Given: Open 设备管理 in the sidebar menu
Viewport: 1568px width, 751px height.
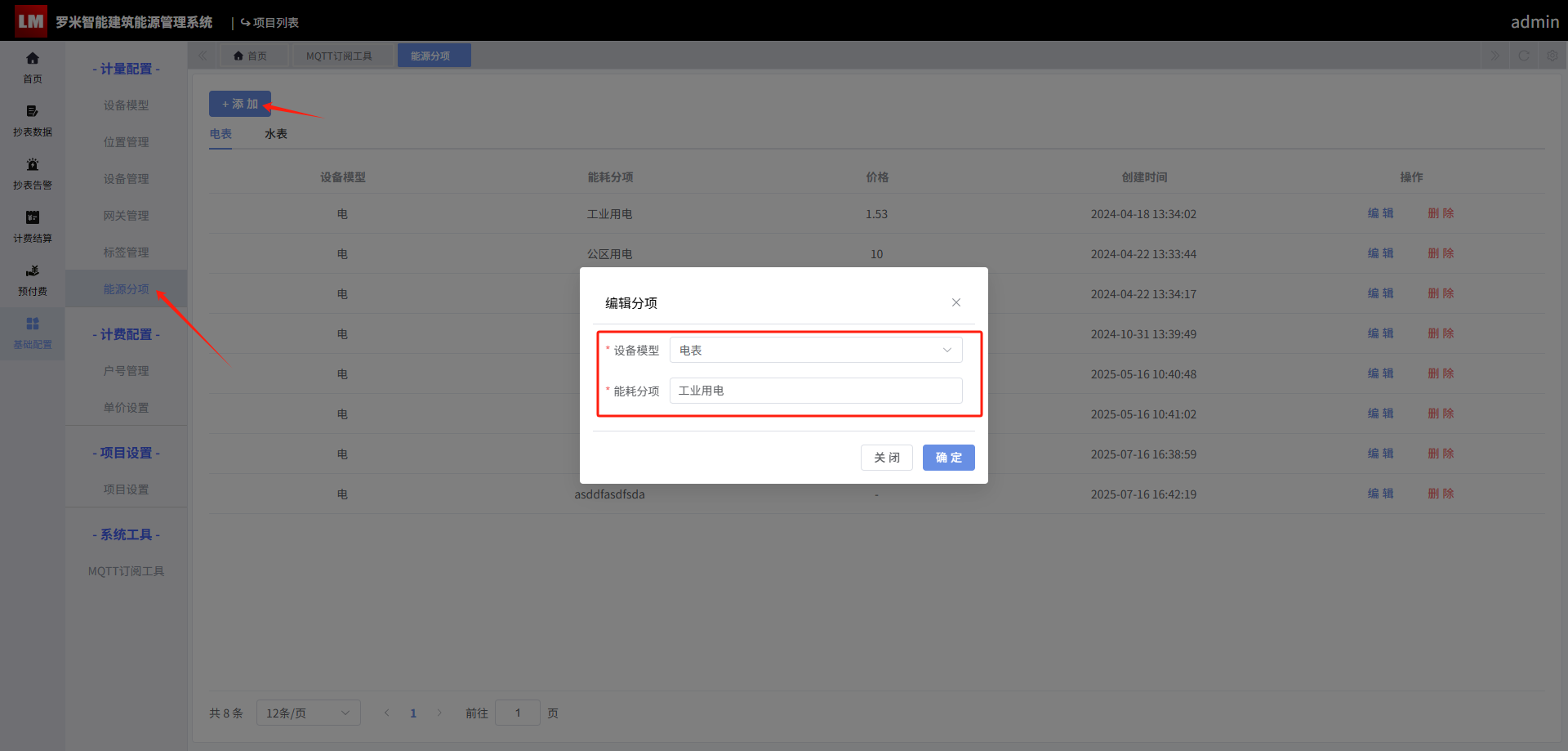Looking at the screenshot, I should tap(127, 179).
